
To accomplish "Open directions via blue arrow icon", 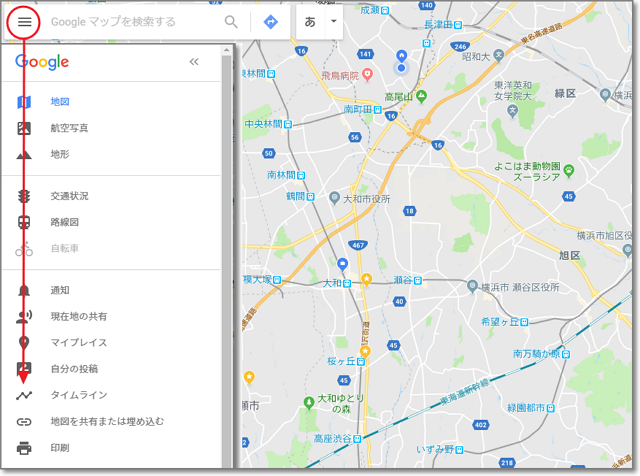I will [270, 21].
